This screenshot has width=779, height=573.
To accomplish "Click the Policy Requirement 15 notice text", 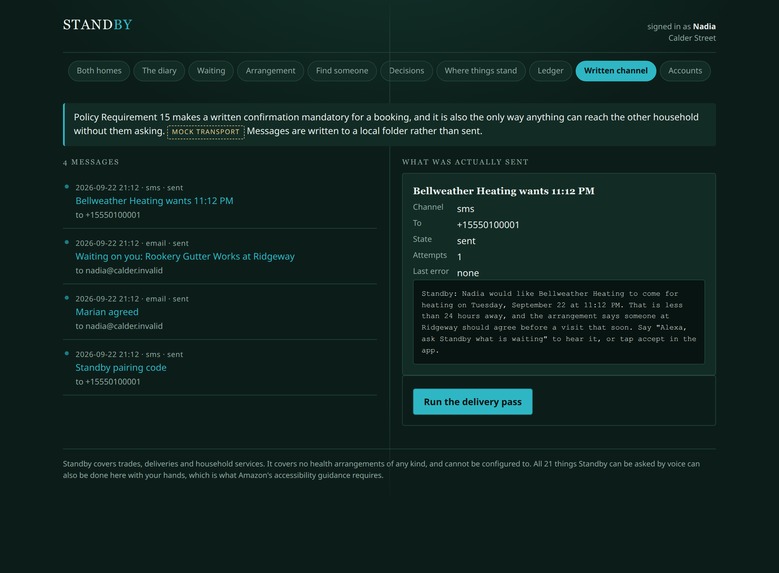I will 386,124.
